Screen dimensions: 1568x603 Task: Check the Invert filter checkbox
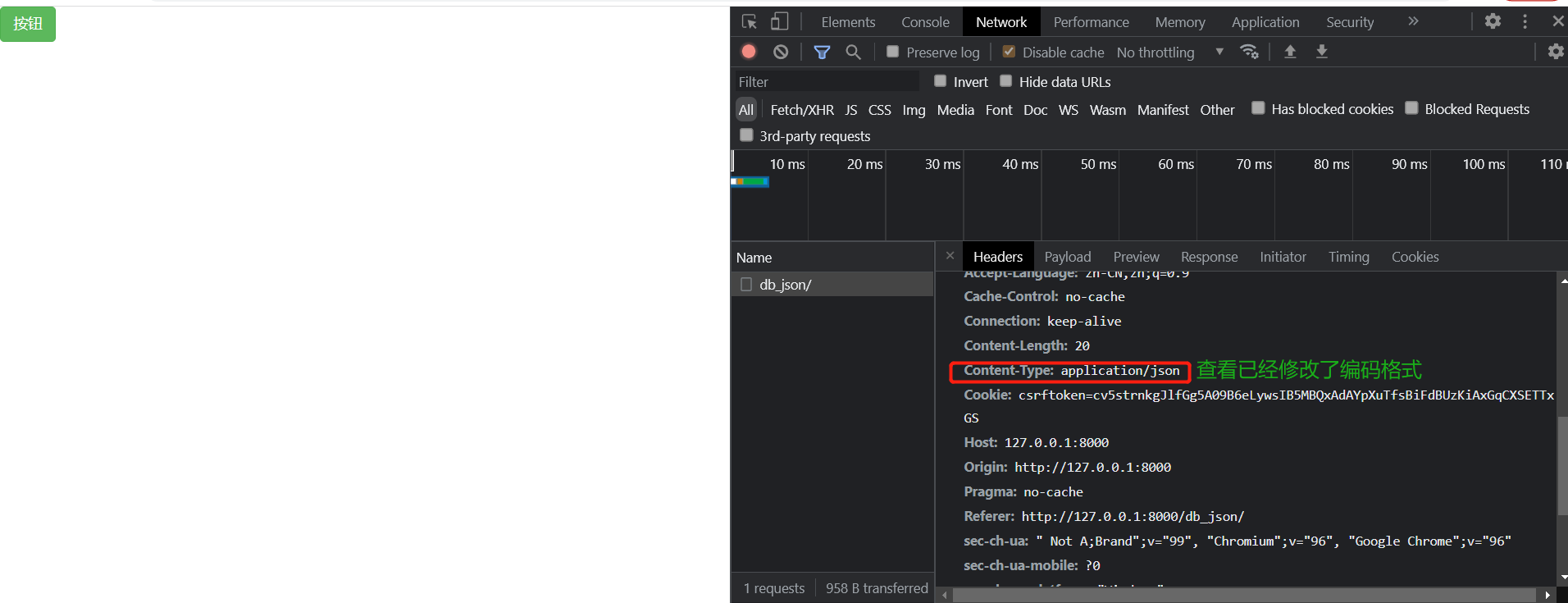pos(941,81)
